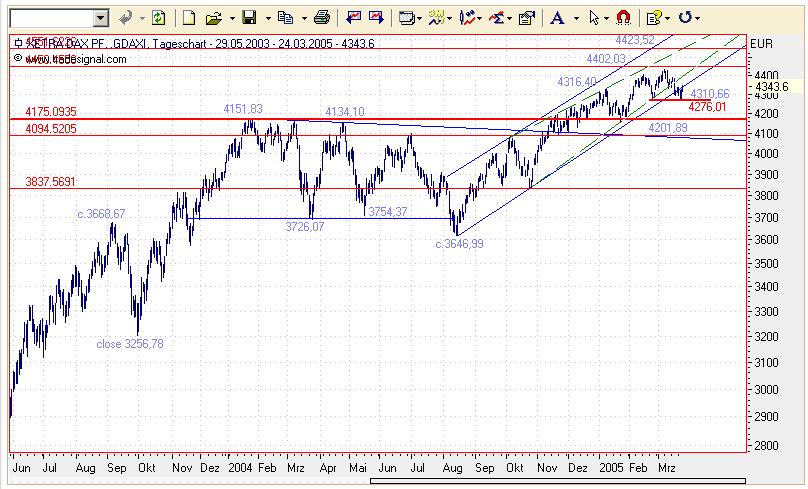The width and height of the screenshot is (808, 489).
Task: Open the symbol combo box dropdown arrow
Action: 101,19
